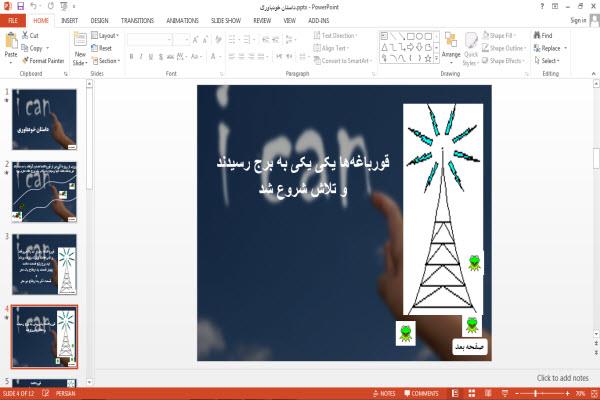Screen dimensions: 600x400
Task: Open the Layout dropdown
Action: [x=105, y=36]
